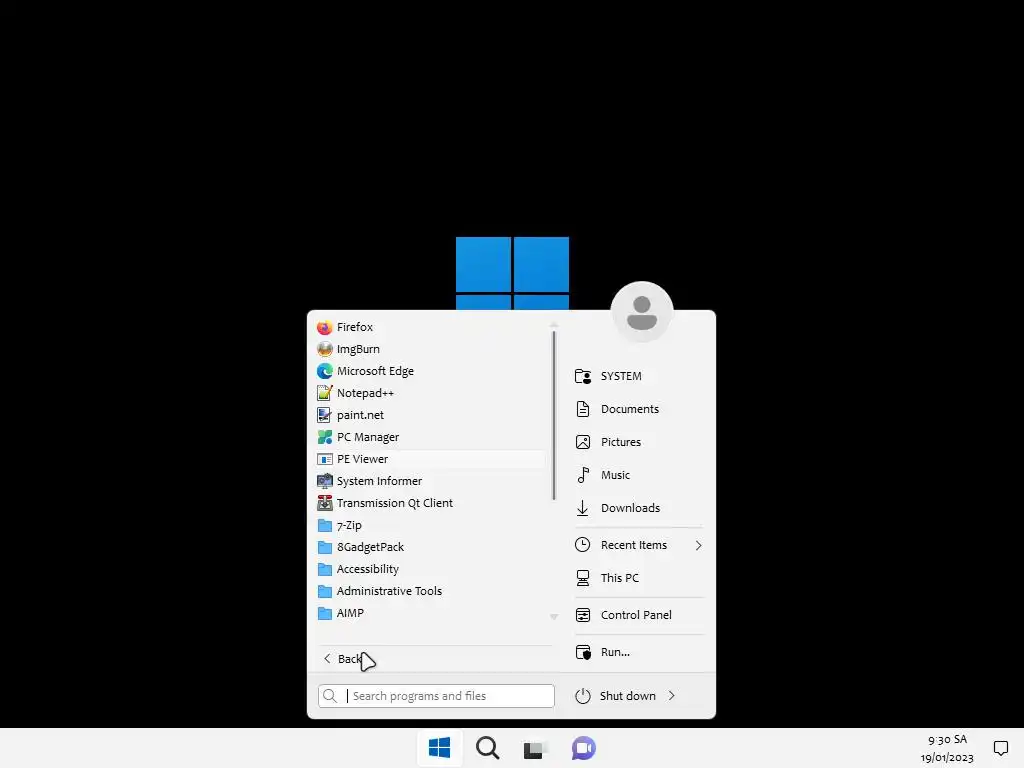Launch PC Manager from the programs list
The image size is (1024, 768).
pyautogui.click(x=430, y=437)
